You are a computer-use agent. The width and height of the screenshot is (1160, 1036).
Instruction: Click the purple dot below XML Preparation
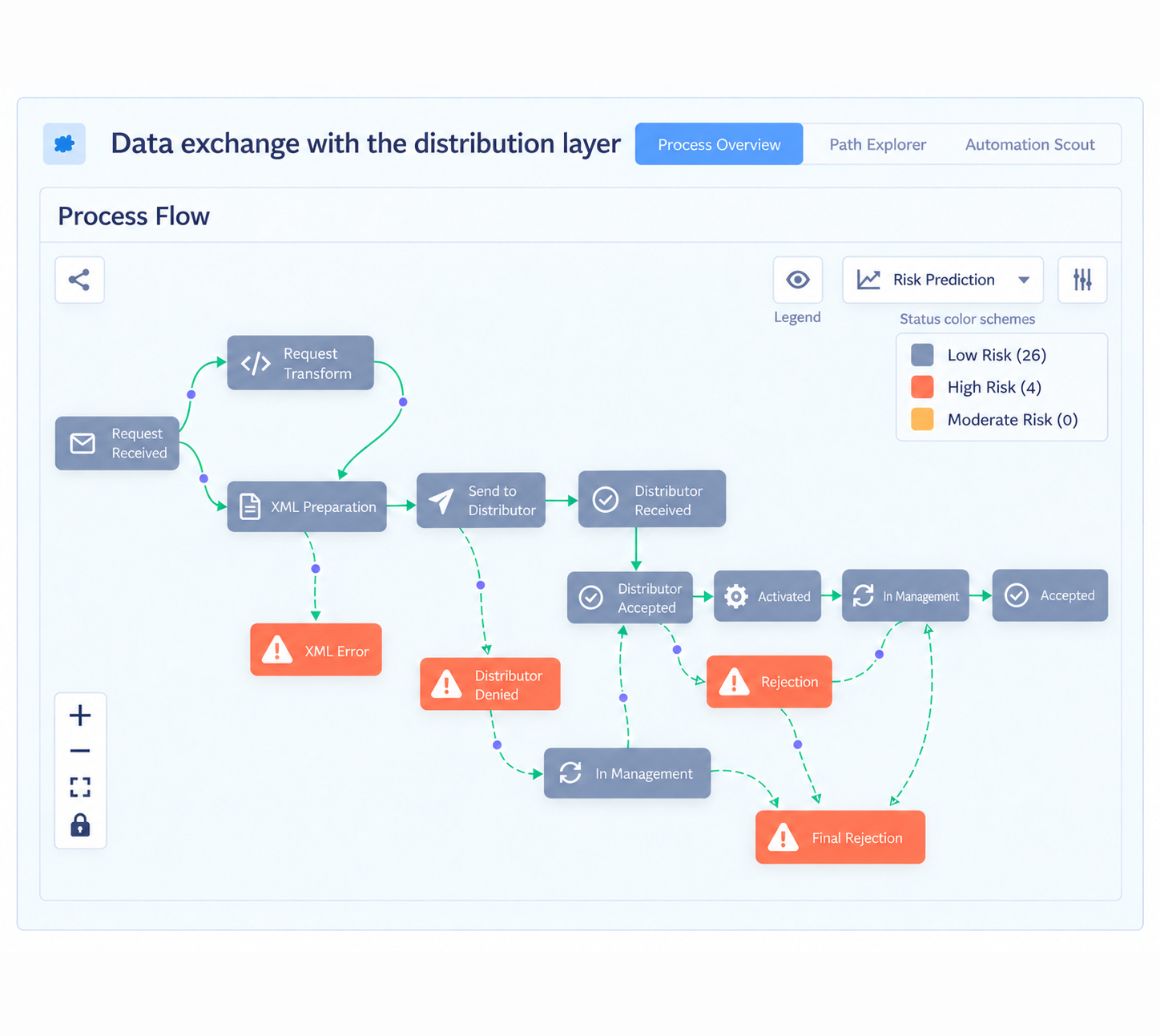pyautogui.click(x=316, y=569)
